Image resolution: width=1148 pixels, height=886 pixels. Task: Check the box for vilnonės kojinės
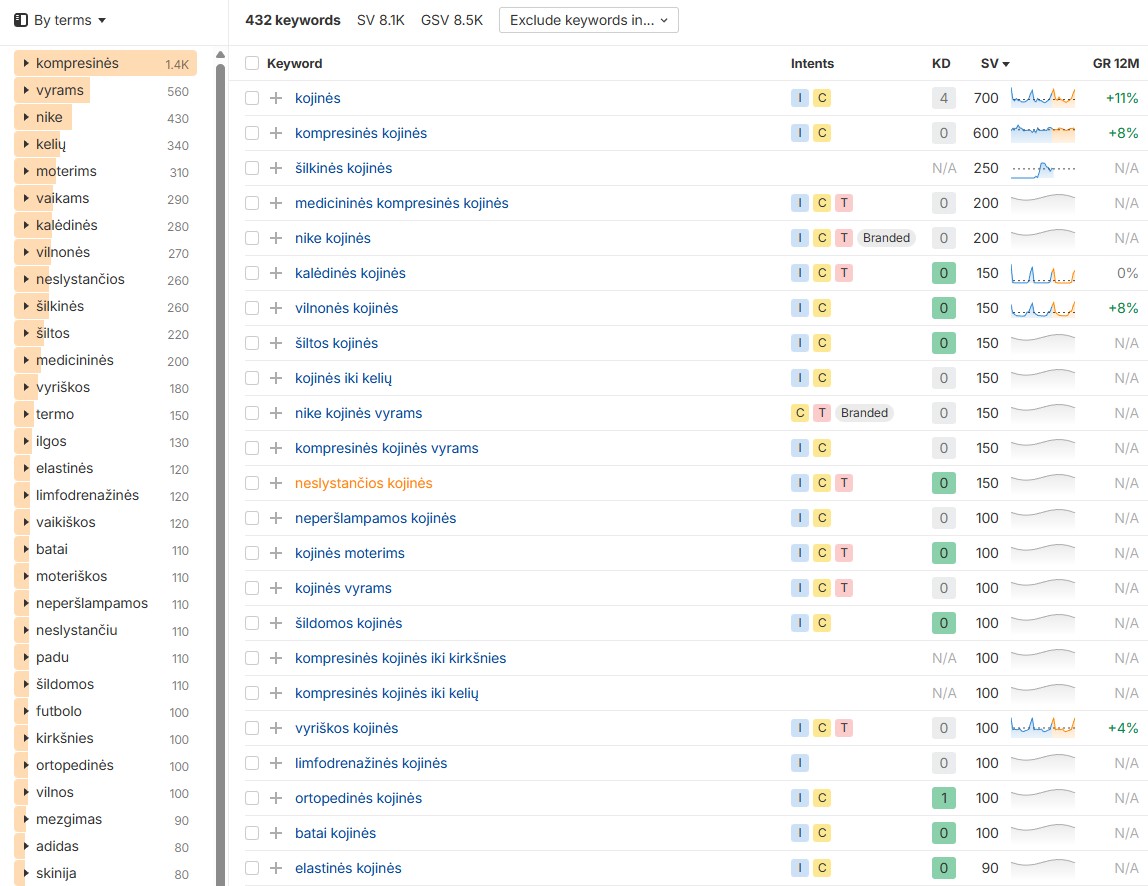[x=252, y=308]
